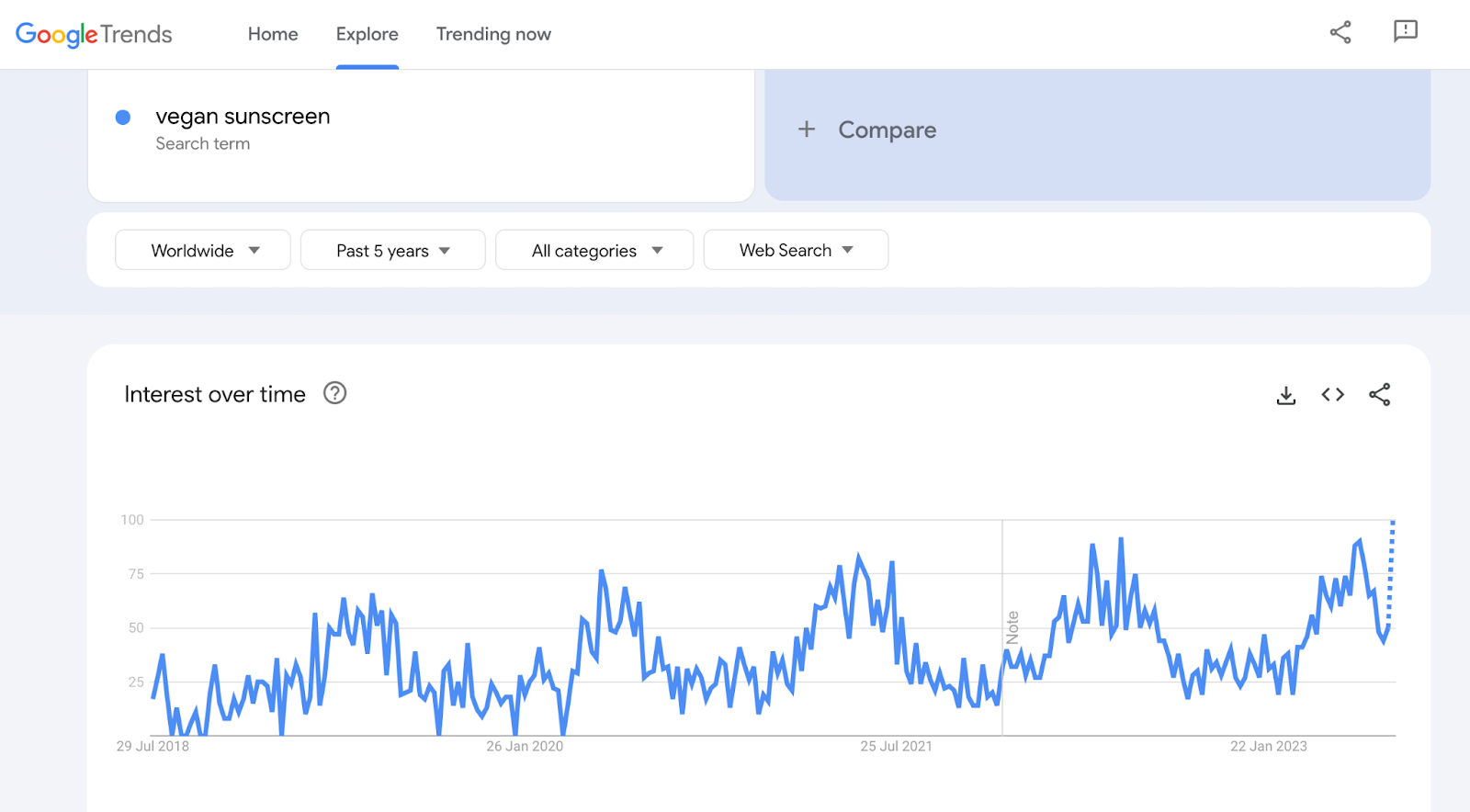Download the Interest over time CSV

[1286, 395]
